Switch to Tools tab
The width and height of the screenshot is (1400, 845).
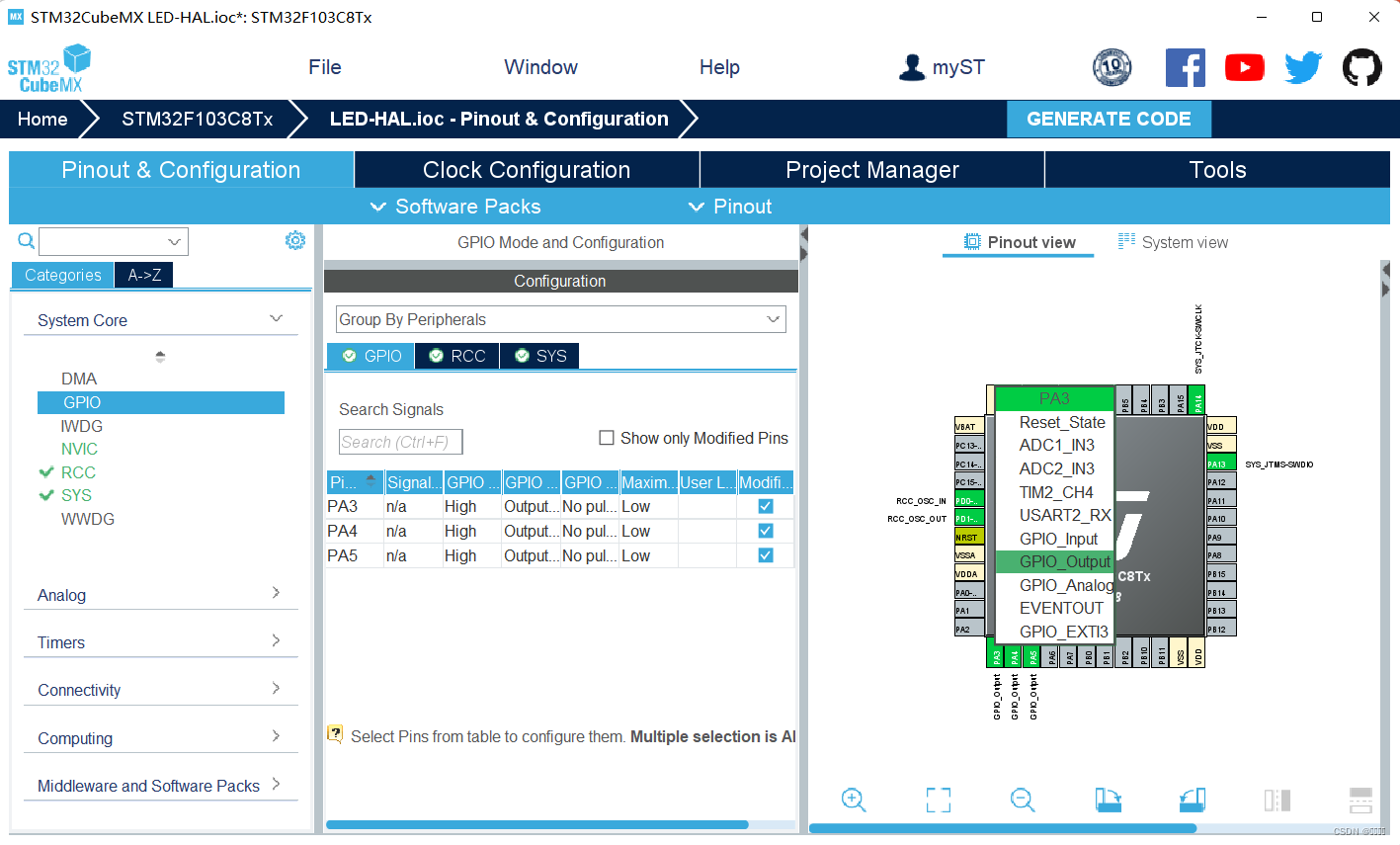point(1217,170)
